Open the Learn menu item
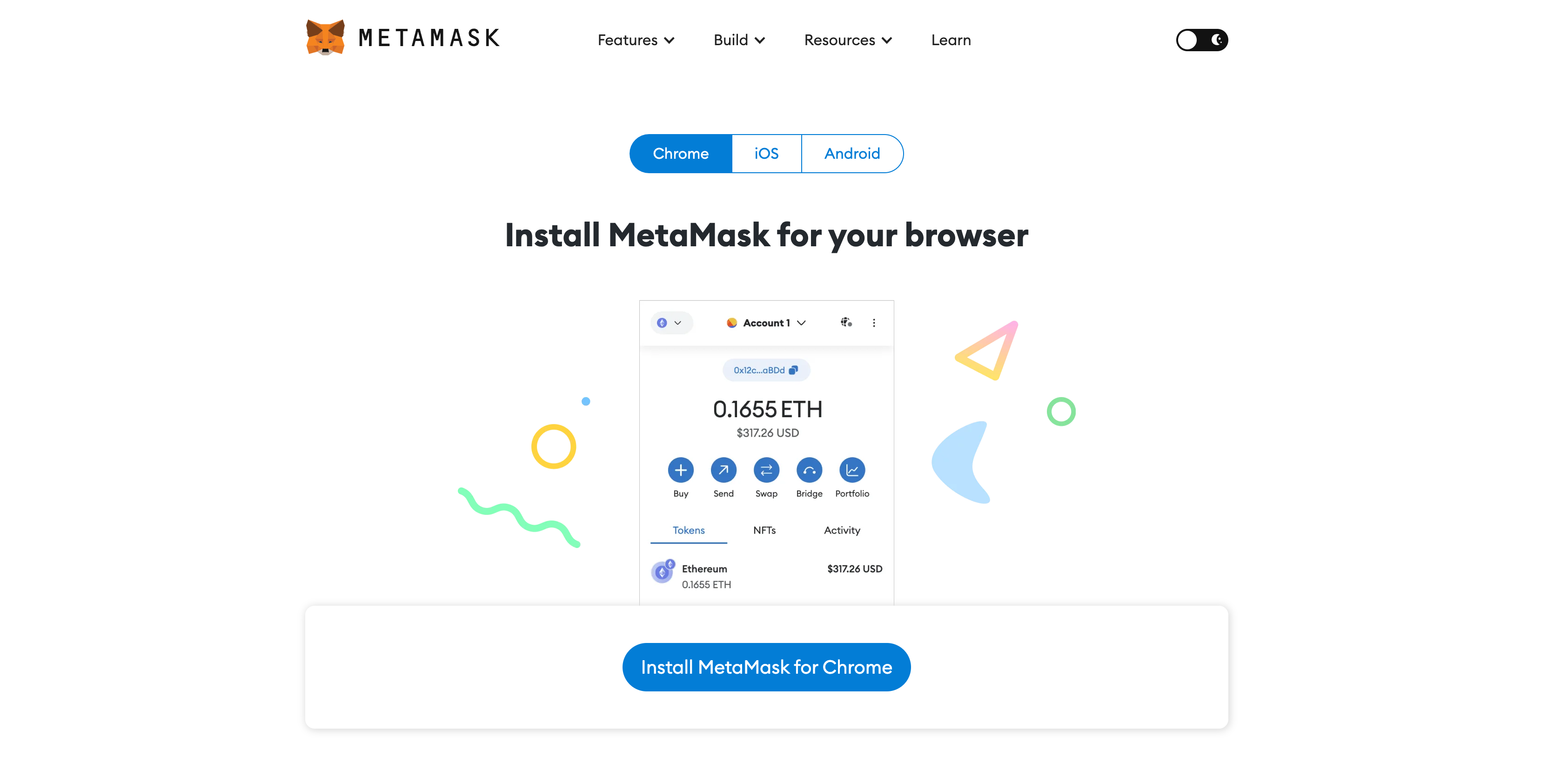Viewport: 1568px width, 771px height. [x=951, y=40]
